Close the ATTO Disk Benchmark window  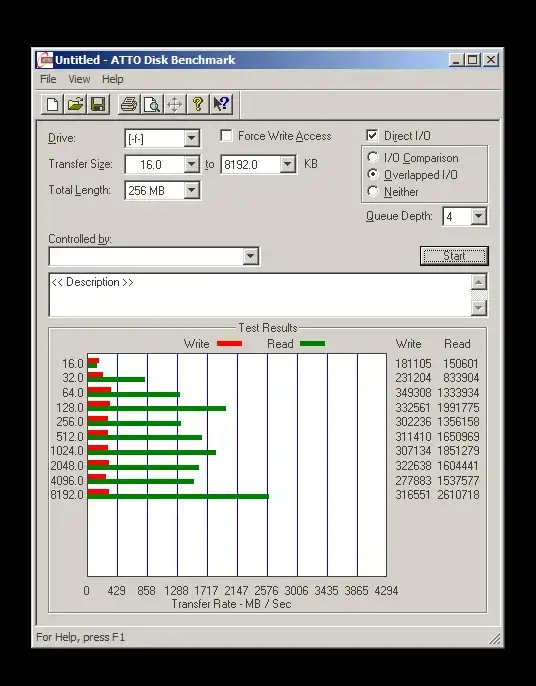[491, 60]
